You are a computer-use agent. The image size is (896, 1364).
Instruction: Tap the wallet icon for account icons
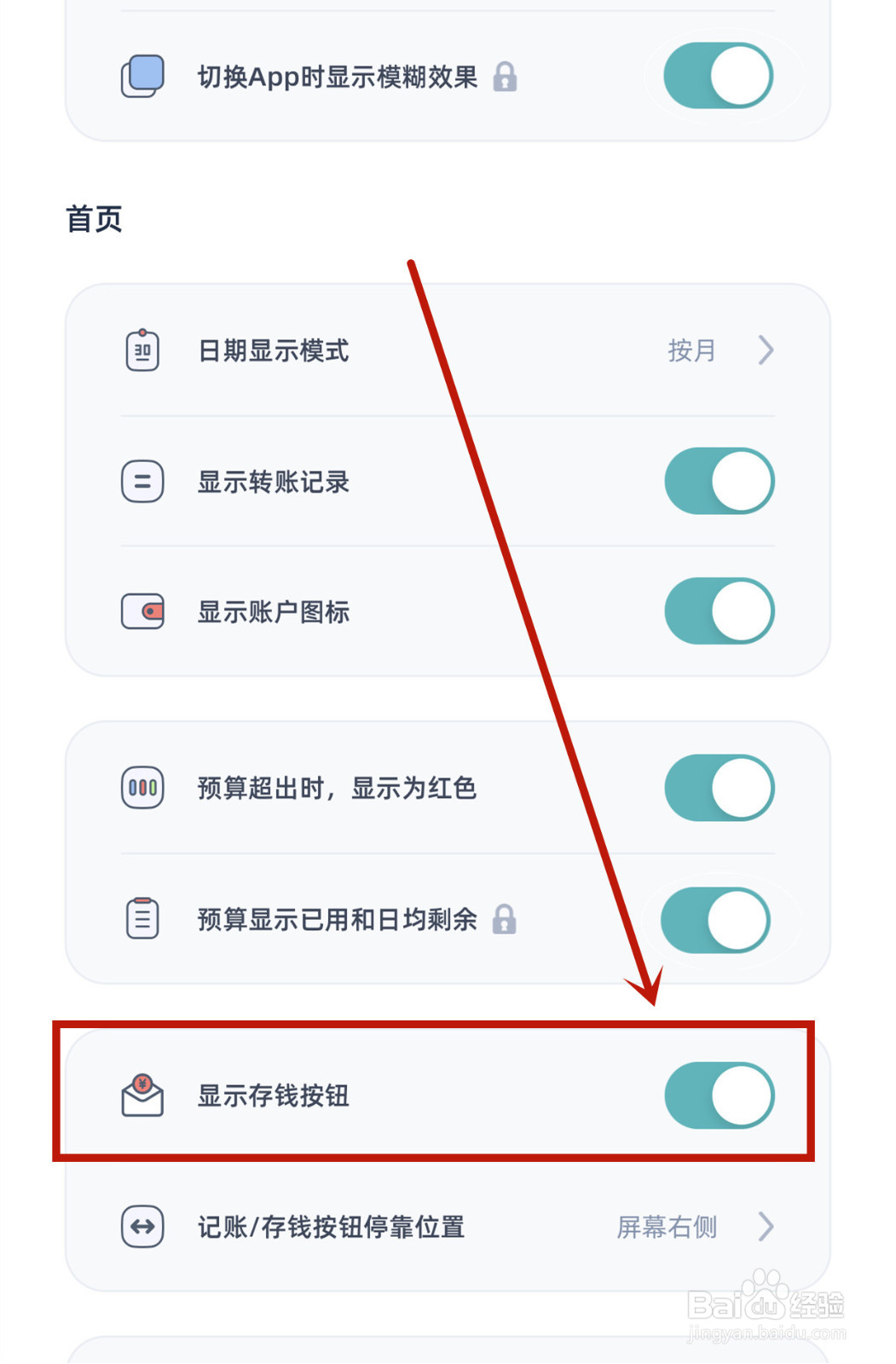tap(142, 611)
